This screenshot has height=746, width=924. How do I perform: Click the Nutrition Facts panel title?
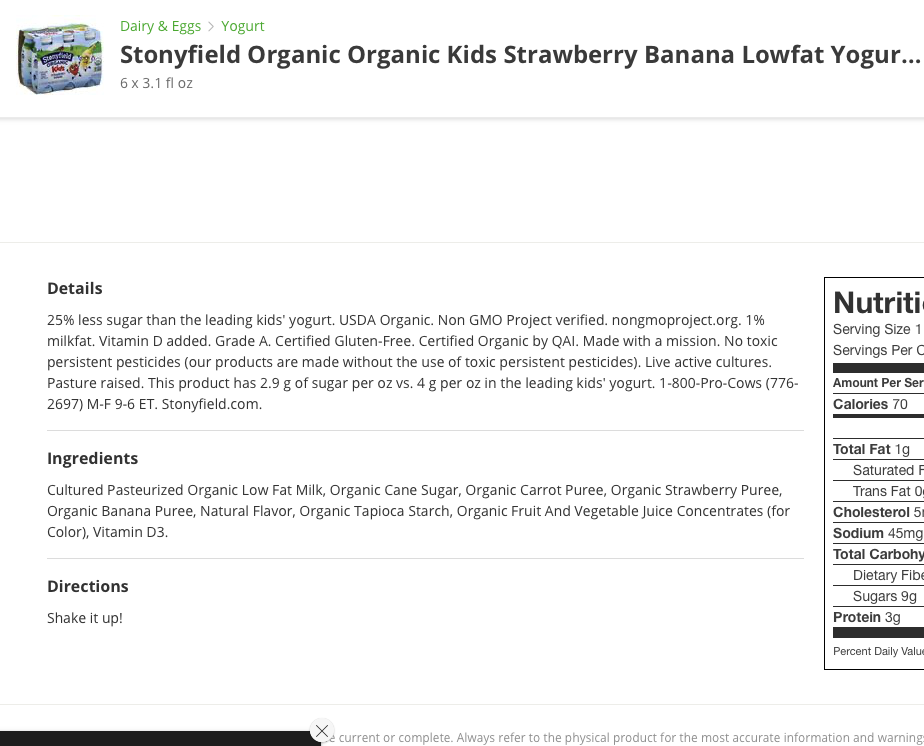coord(878,303)
